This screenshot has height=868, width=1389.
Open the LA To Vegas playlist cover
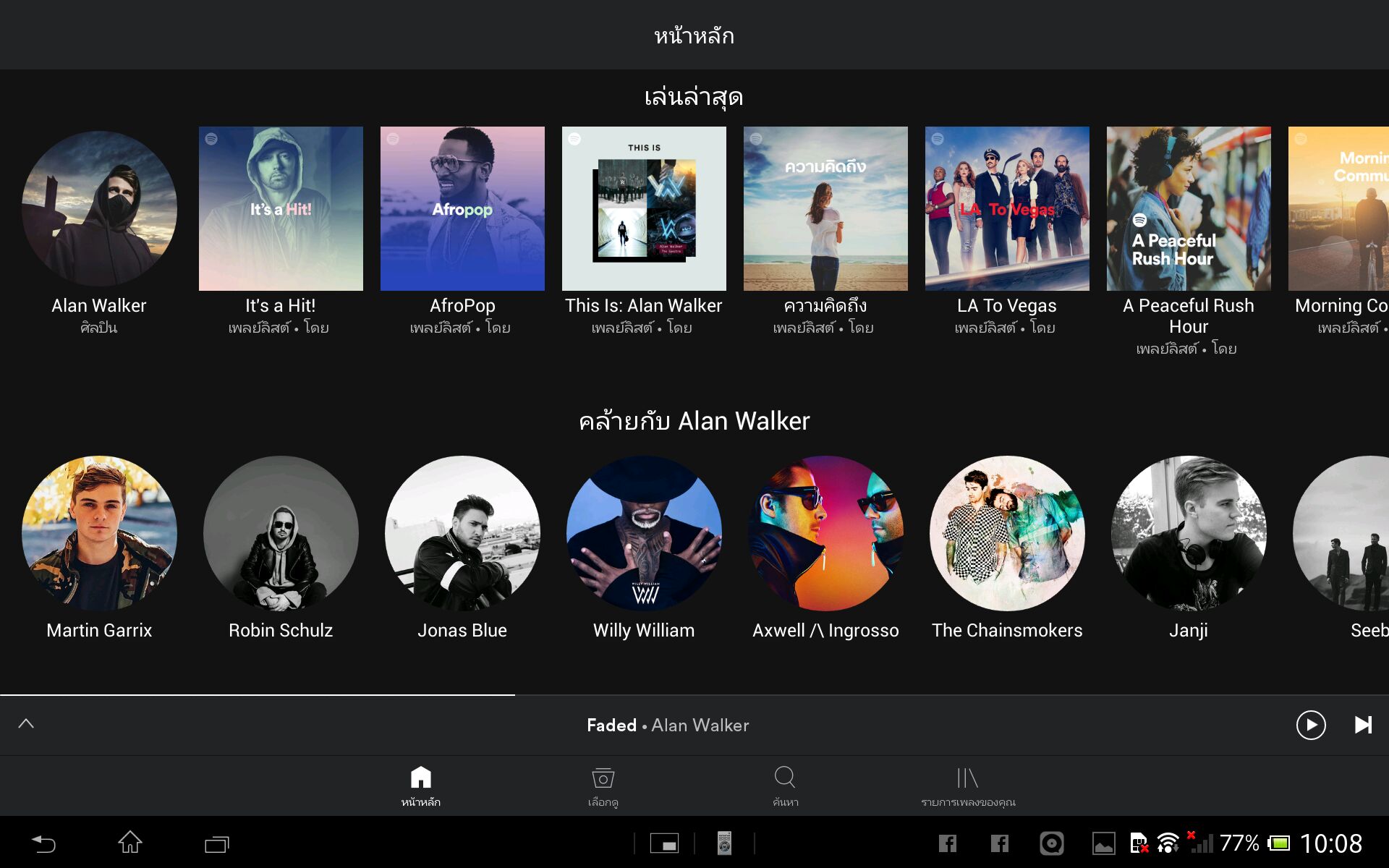[x=1007, y=208]
